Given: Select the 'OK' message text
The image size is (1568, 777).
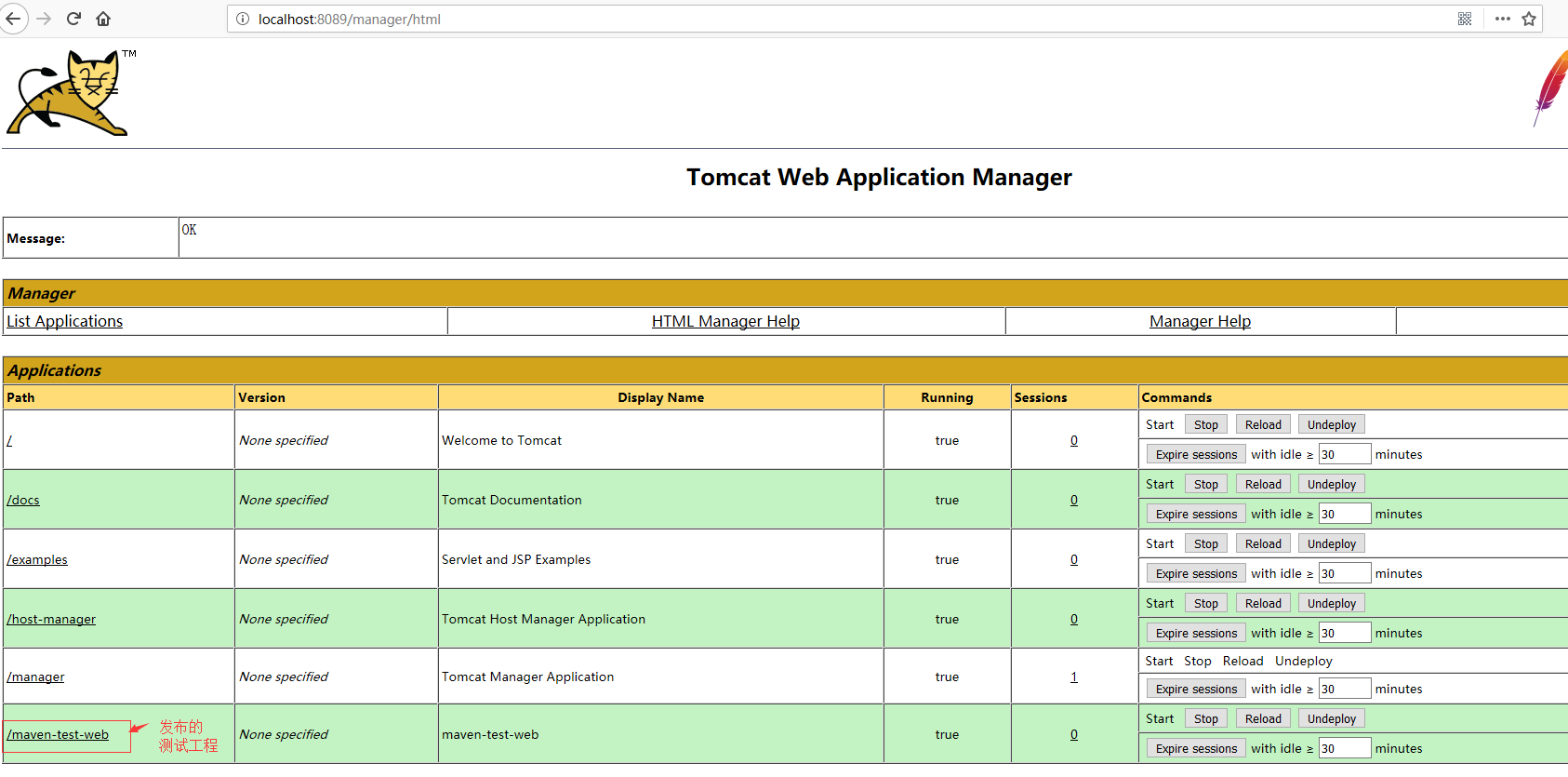Looking at the screenshot, I should pyautogui.click(x=189, y=230).
